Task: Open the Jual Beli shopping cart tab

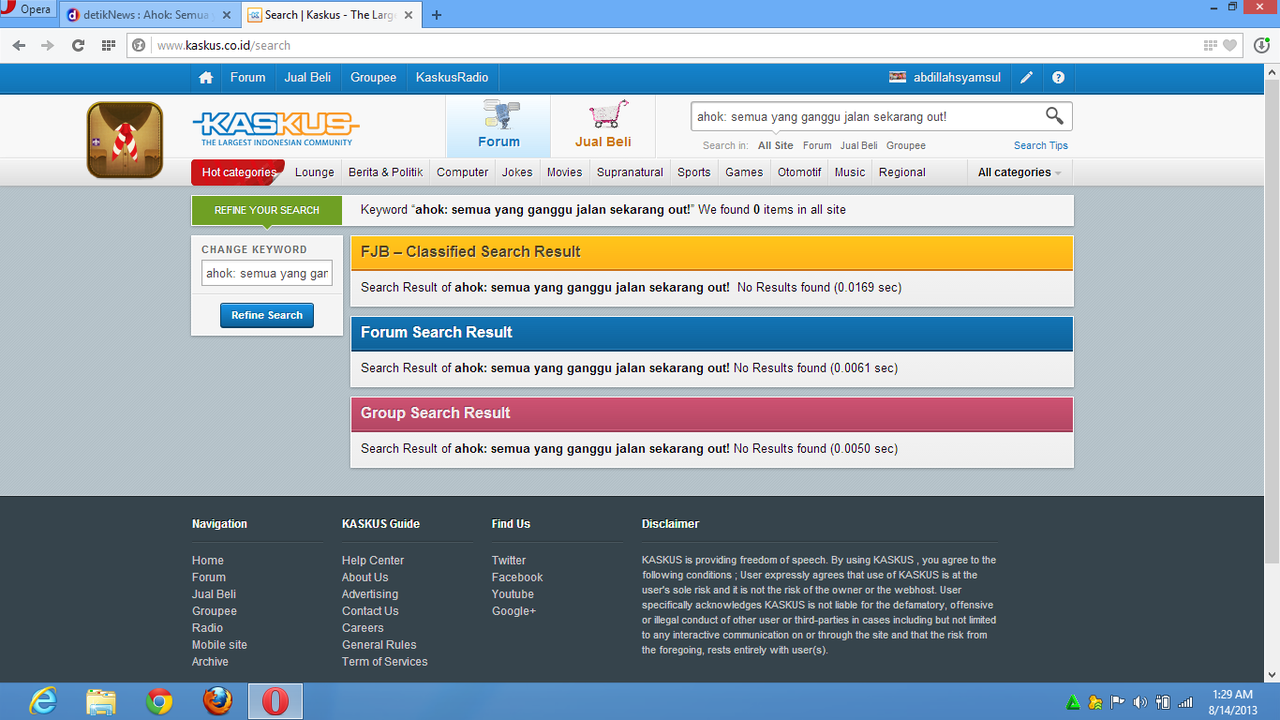Action: [603, 126]
